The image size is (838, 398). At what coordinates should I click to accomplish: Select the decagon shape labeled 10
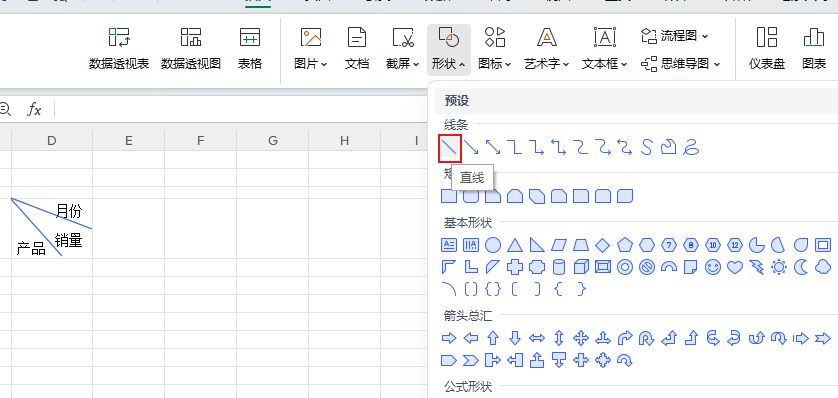713,245
